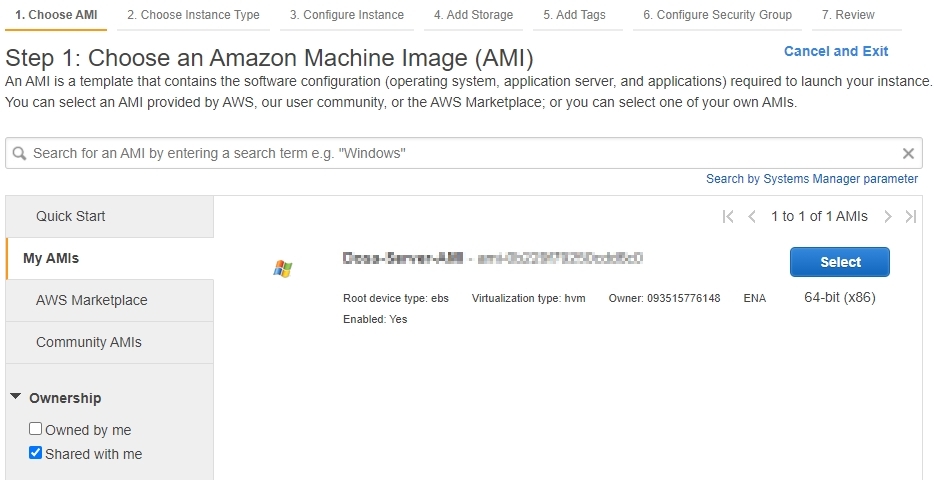Open the 2. Choose Instance Type tab
Image resolution: width=934 pixels, height=480 pixels.
pyautogui.click(x=193, y=15)
